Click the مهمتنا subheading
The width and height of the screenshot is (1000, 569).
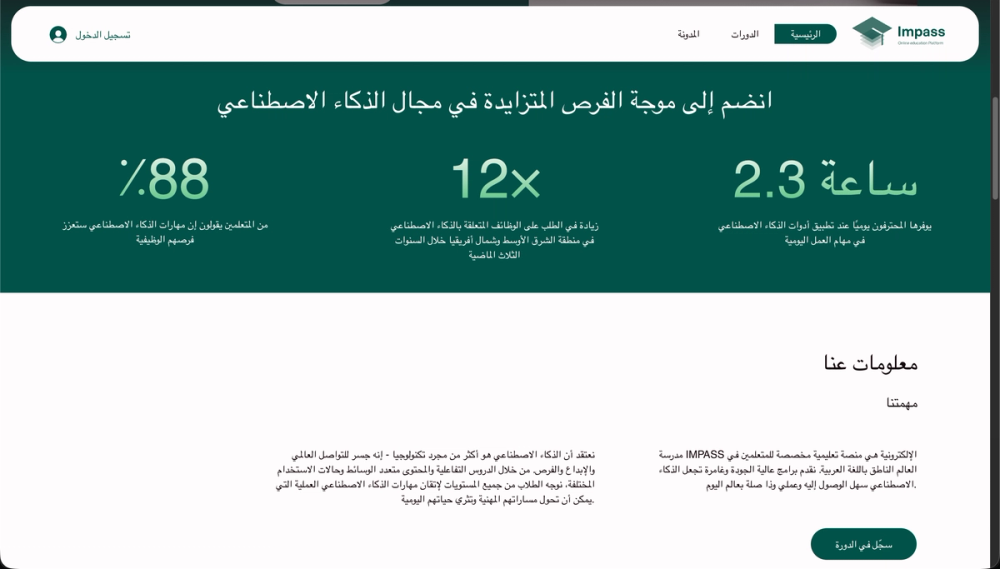(x=902, y=403)
